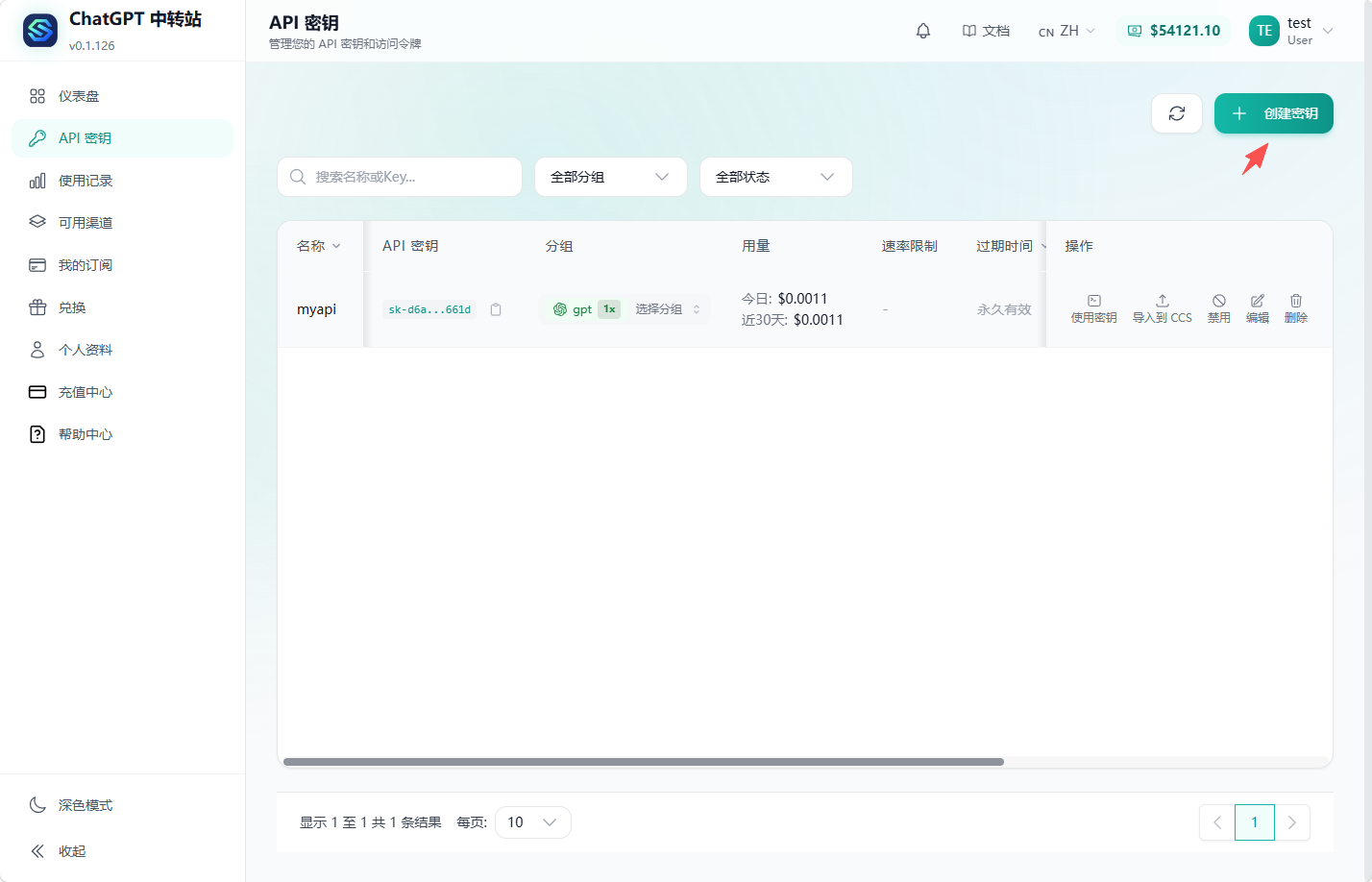Viewport: 1372px width, 882px height.
Task: Open 选择分组 selector for myapi
Action: coord(669,309)
